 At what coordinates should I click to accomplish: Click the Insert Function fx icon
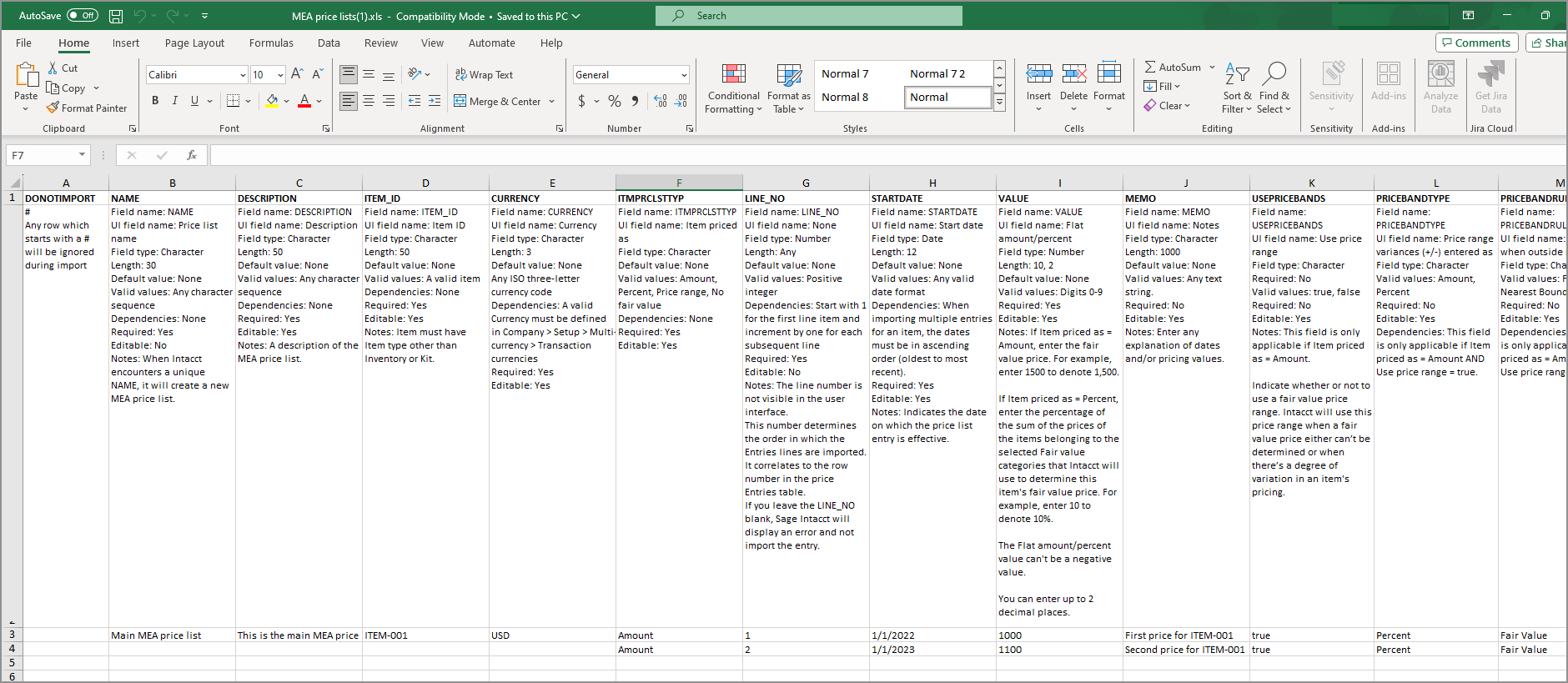tap(192, 155)
